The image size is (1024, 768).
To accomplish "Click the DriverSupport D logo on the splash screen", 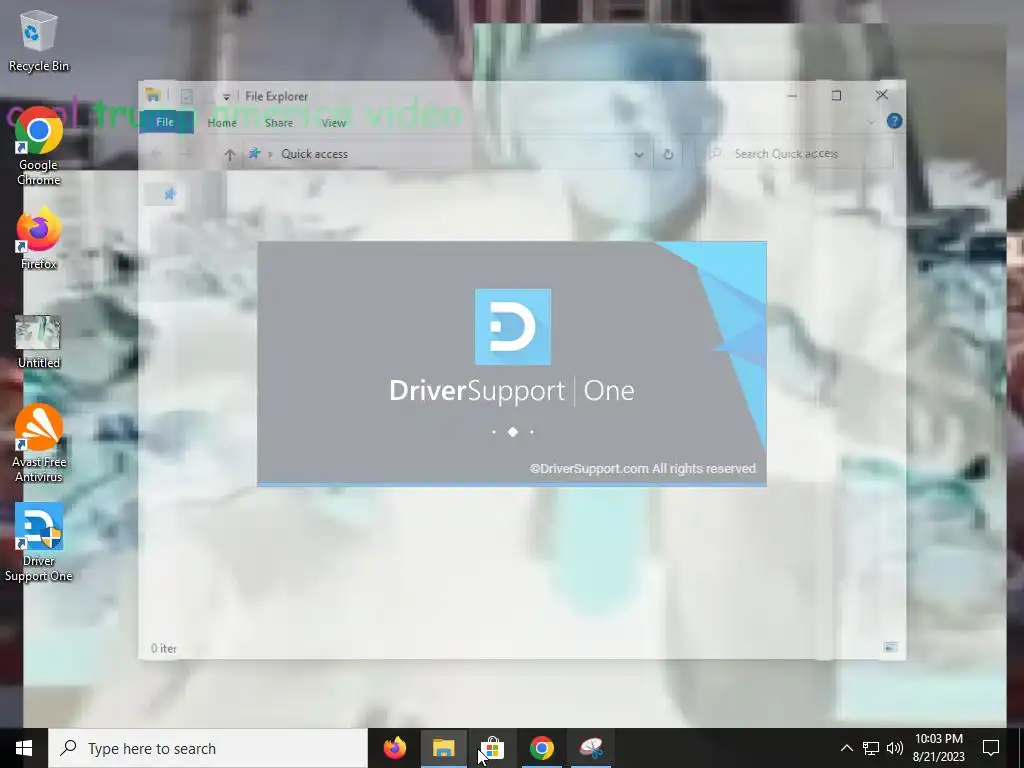I will [x=513, y=327].
